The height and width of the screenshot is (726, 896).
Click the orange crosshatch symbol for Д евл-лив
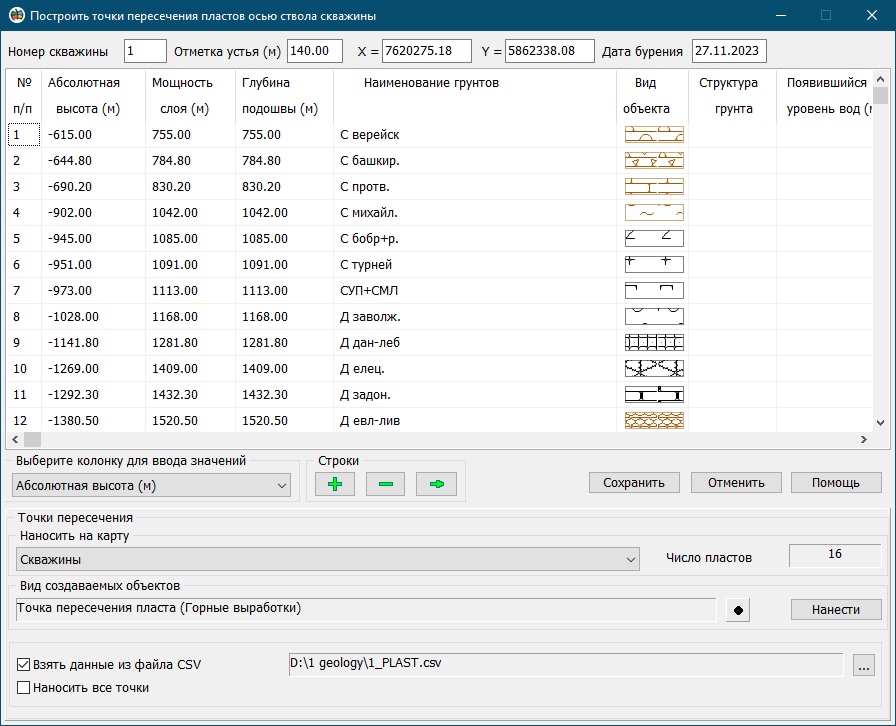pyautogui.click(x=654, y=420)
